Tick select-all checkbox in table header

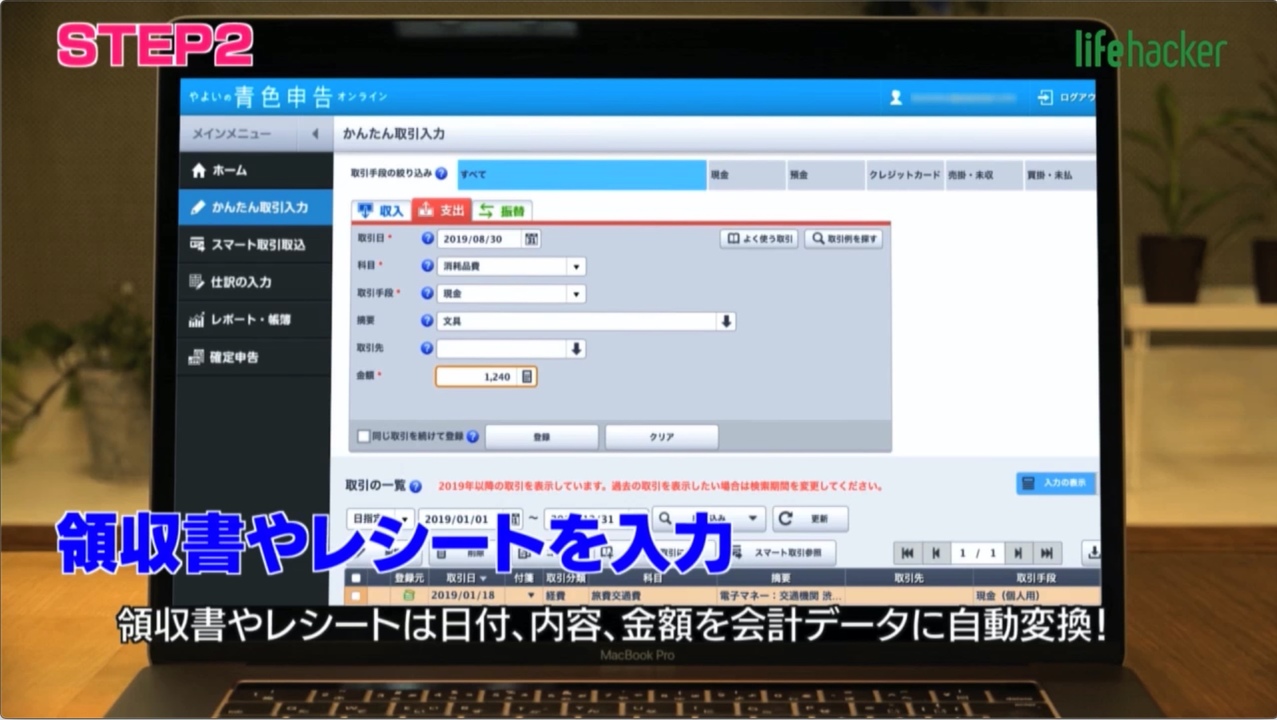tap(357, 578)
